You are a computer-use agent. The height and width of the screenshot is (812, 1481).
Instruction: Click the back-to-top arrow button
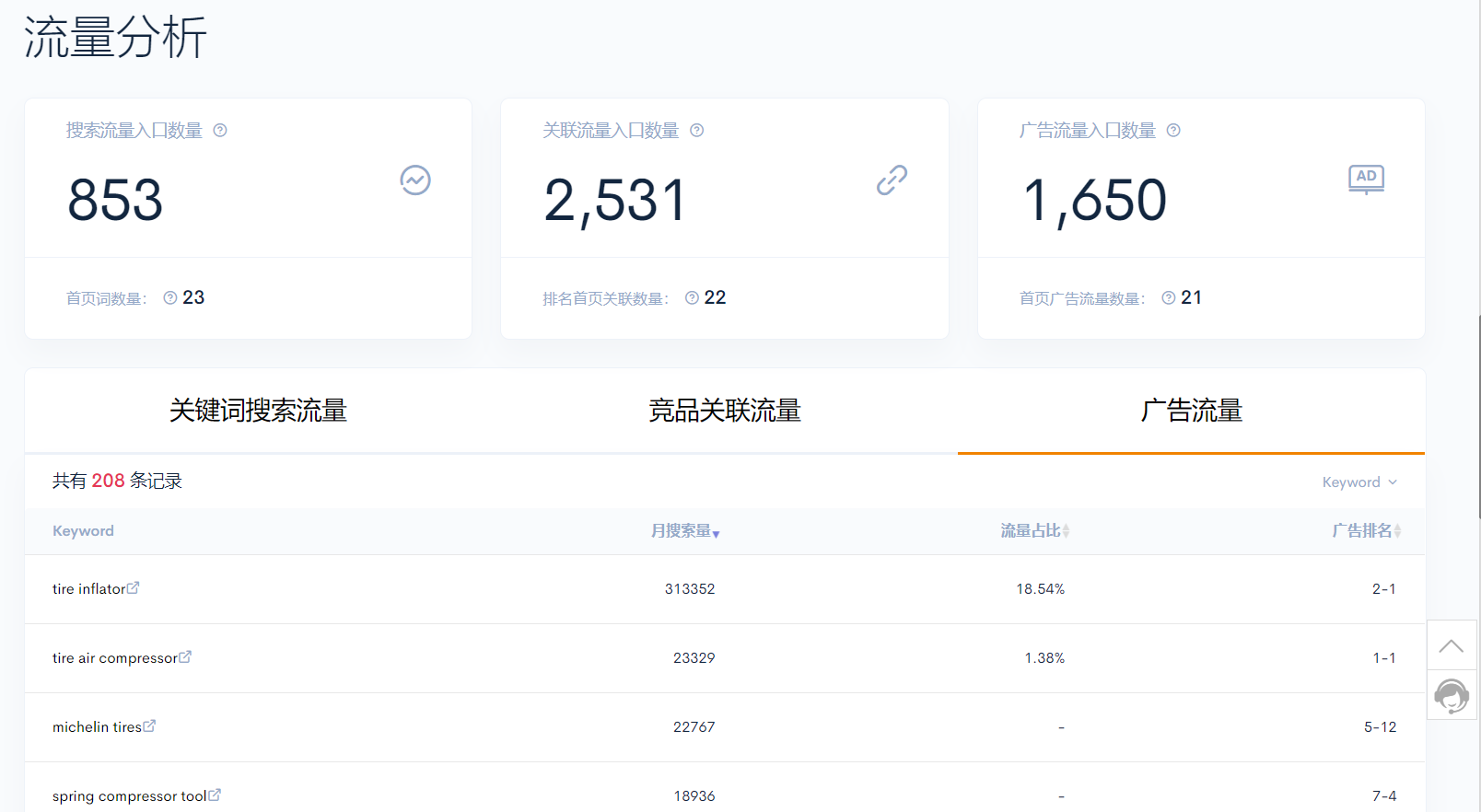(x=1452, y=645)
